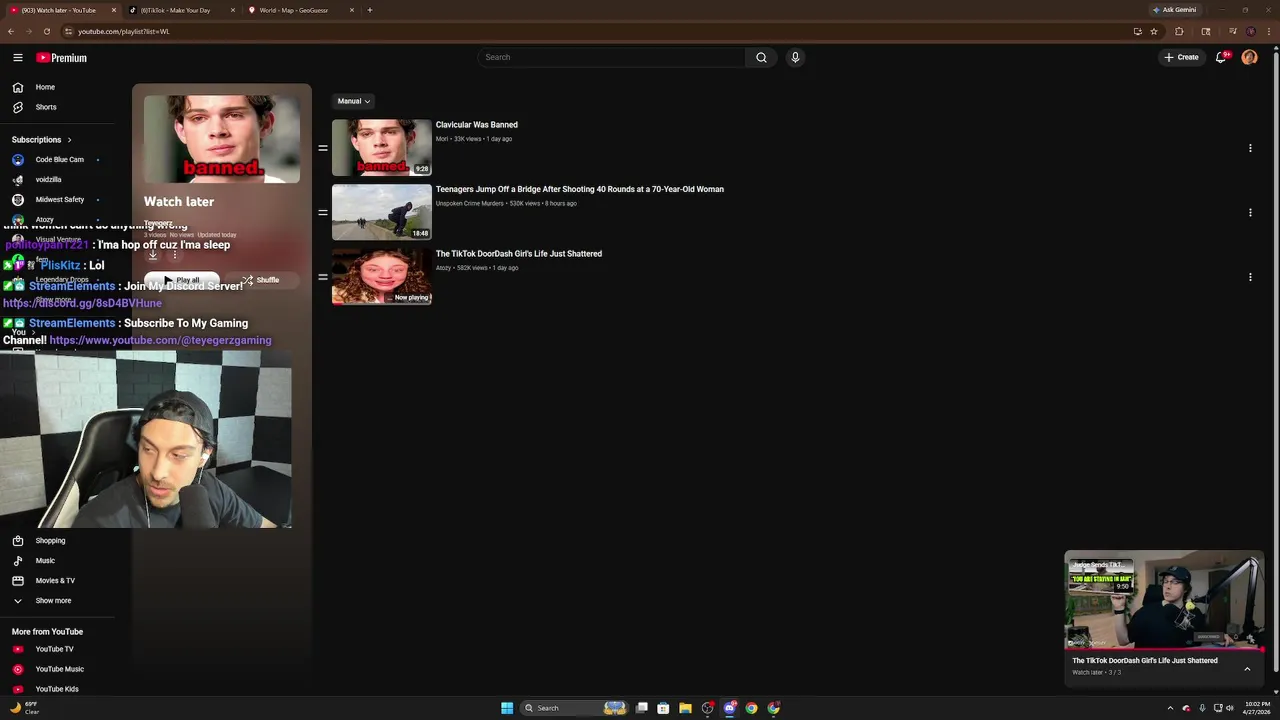Open the Now playing DoorDash Girl thumbnail
1280x720 pixels.
(x=382, y=277)
